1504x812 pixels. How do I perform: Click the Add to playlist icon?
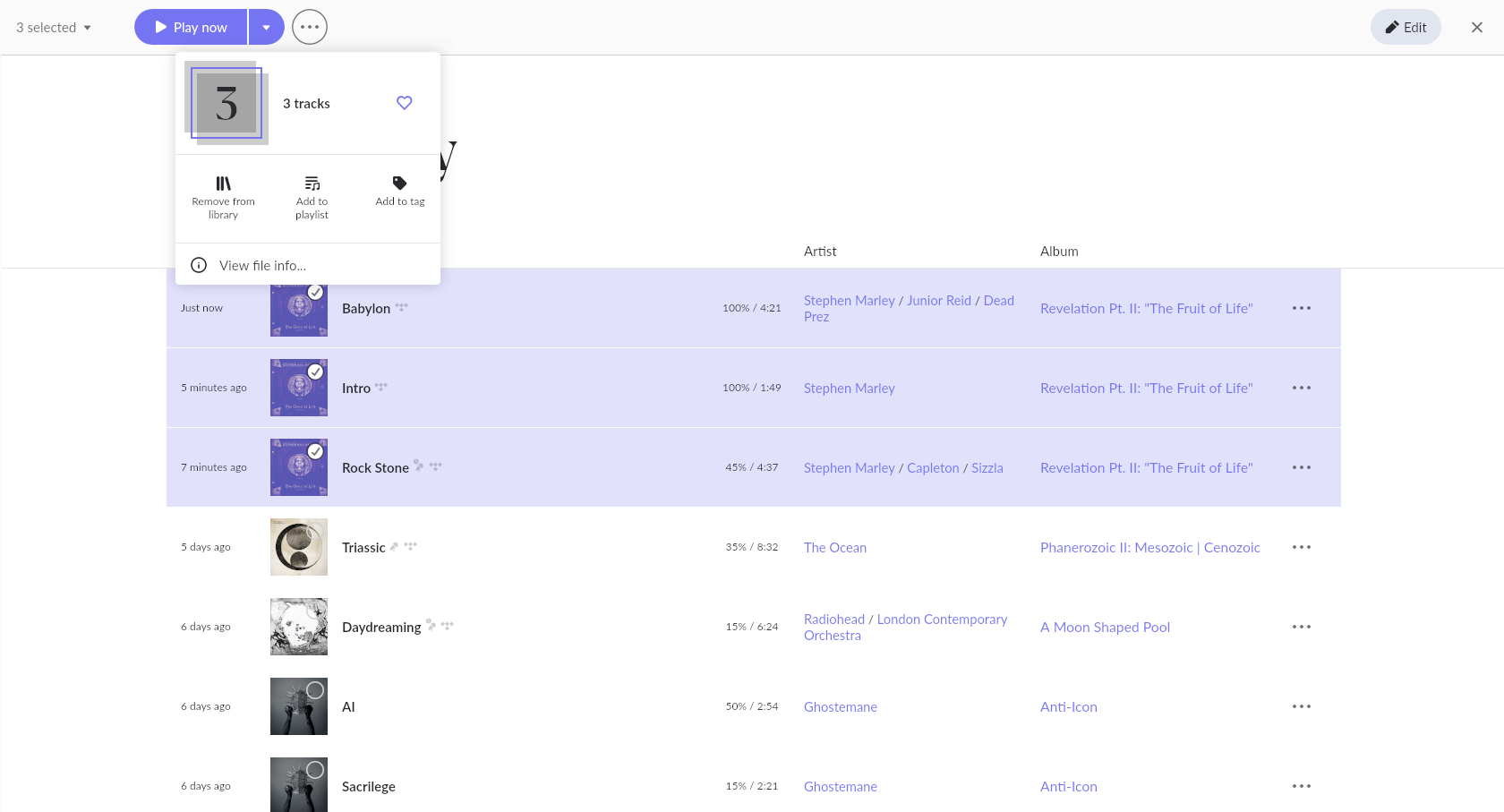point(312,184)
